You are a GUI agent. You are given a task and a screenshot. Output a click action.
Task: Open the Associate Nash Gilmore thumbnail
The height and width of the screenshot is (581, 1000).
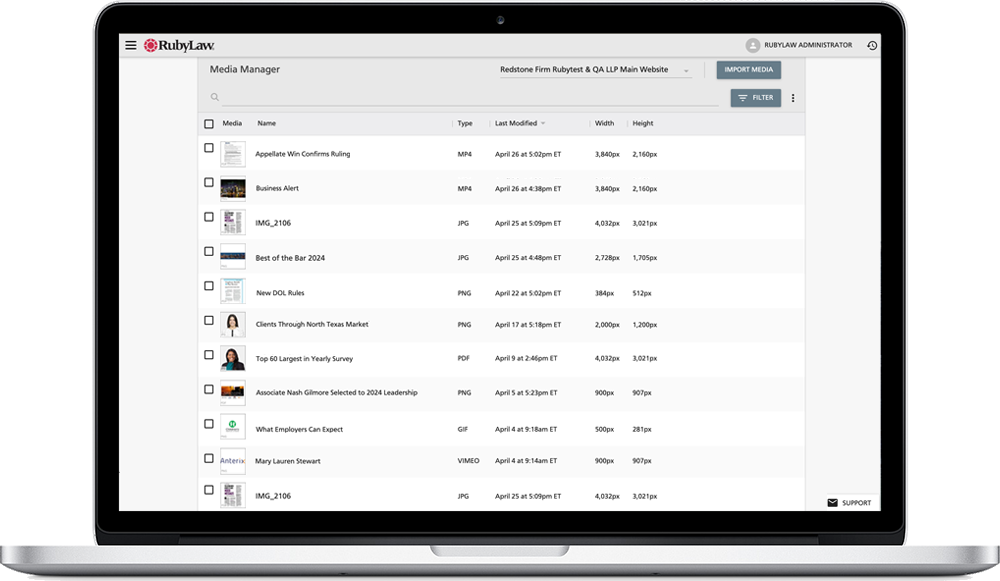click(233, 393)
